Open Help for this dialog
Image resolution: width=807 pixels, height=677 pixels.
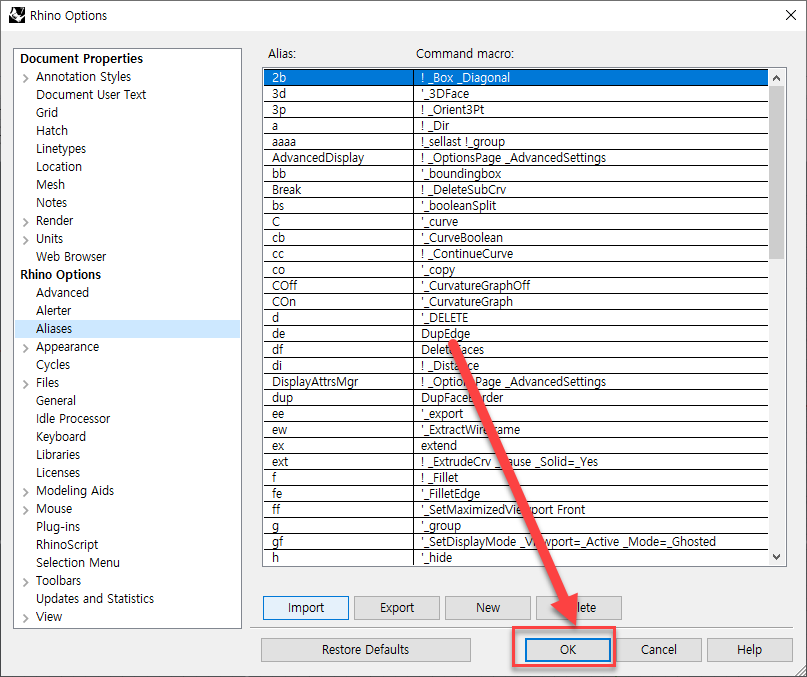point(749,650)
